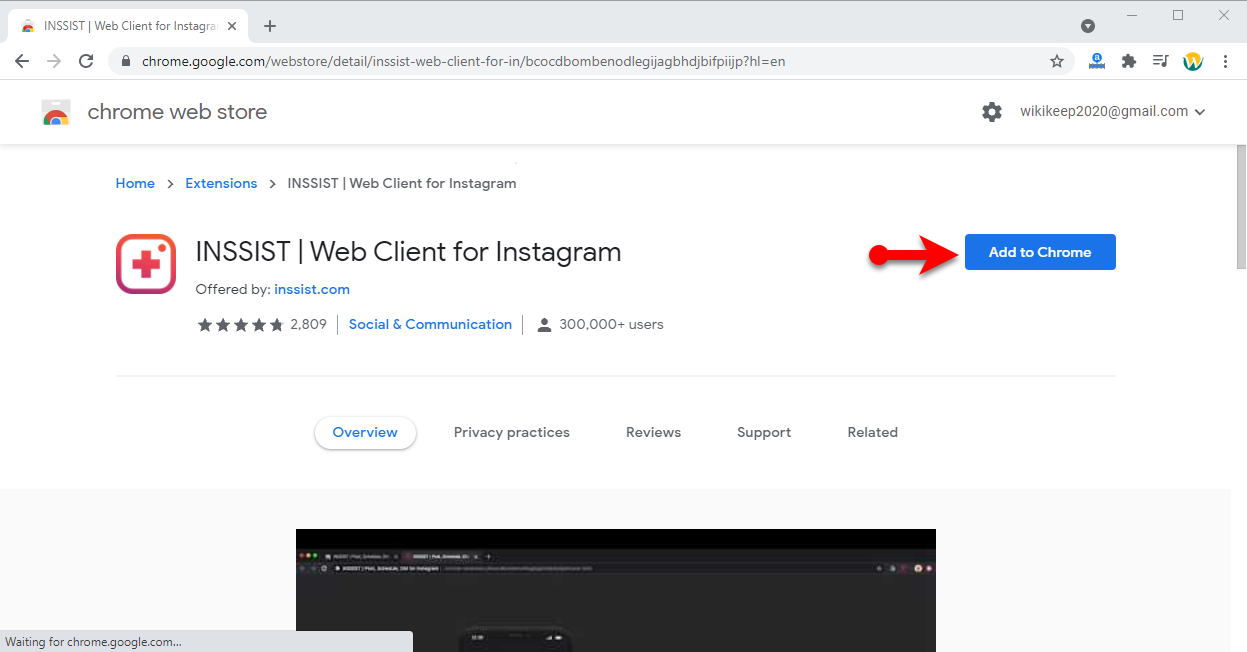Screen dimensions: 1247x652
Task: Go back to the previous page
Action: tap(22, 61)
